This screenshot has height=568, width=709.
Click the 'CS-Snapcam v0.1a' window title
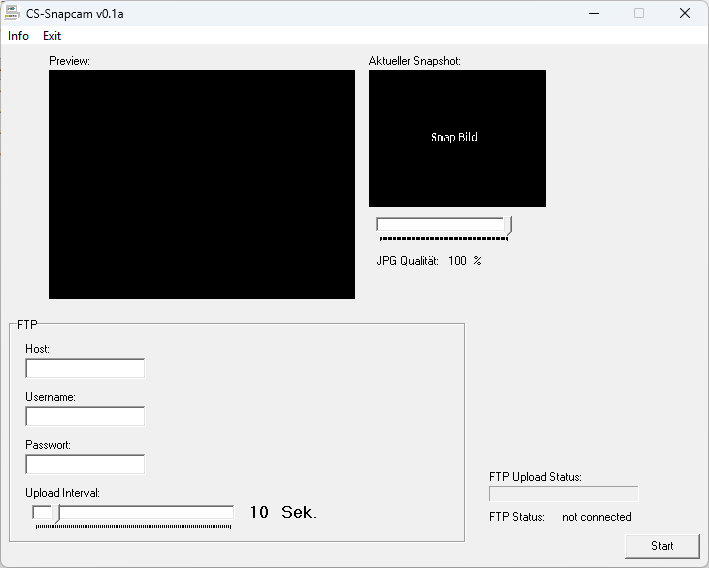[x=75, y=14]
